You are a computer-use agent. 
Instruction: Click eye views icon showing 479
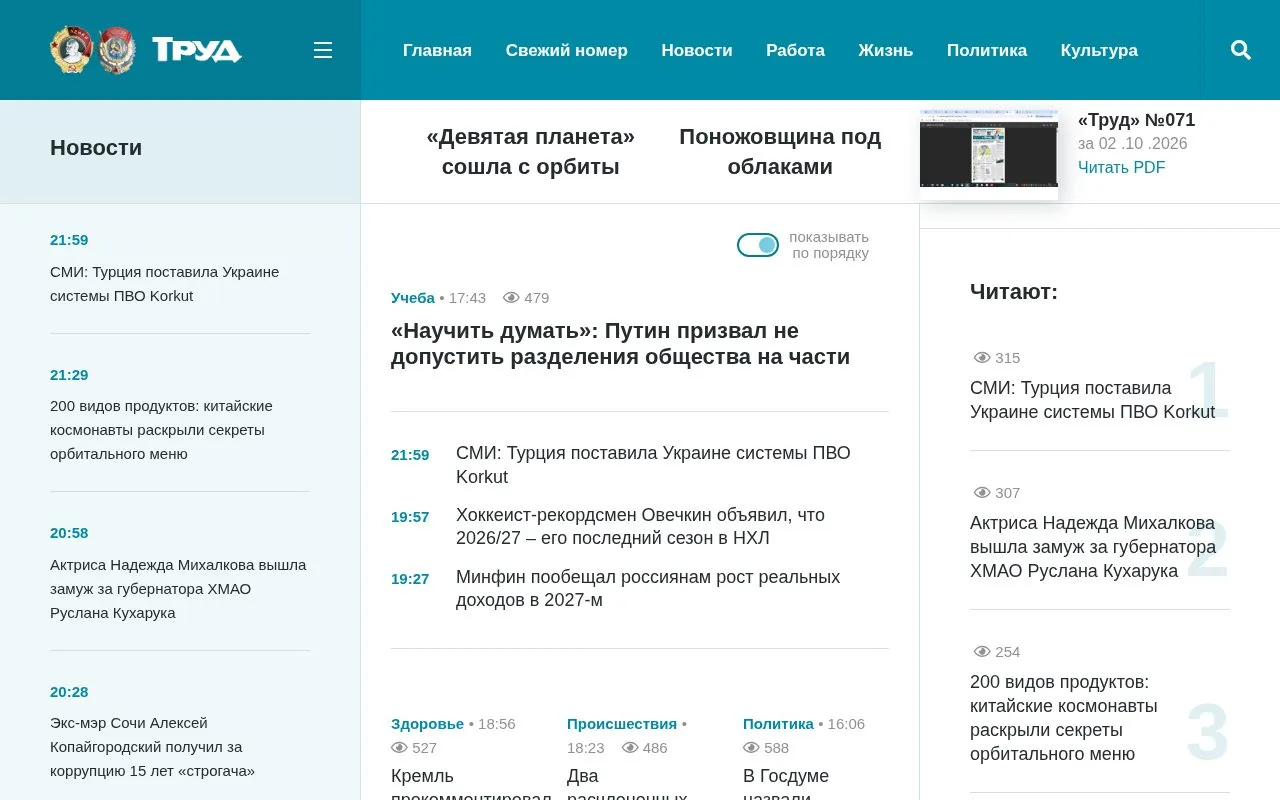coord(511,298)
